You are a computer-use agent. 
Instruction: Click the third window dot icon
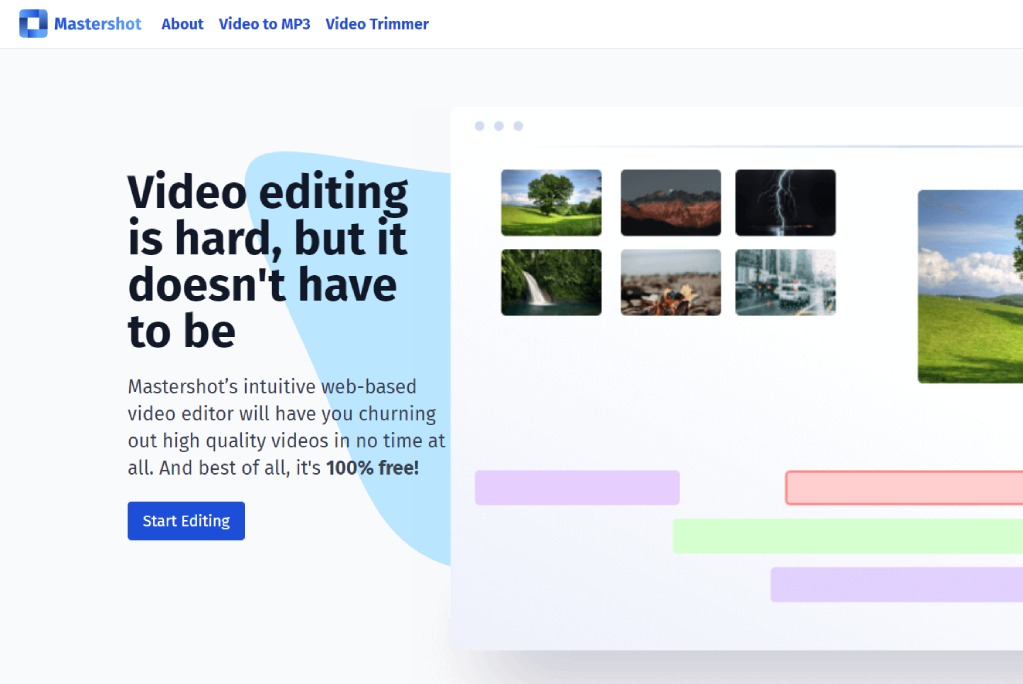[517, 126]
